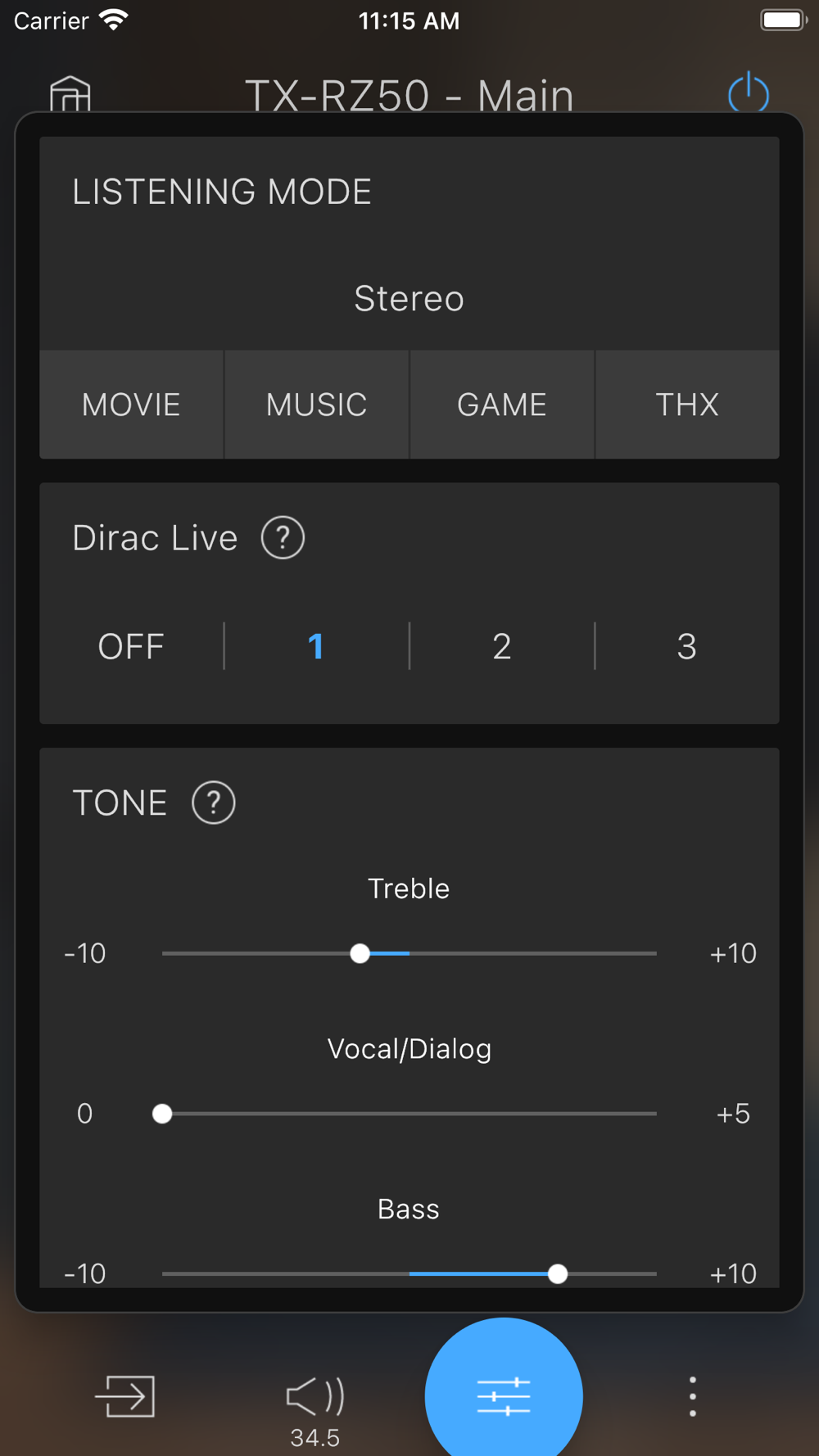Tap the Stereo listening mode label

pyautogui.click(x=409, y=299)
